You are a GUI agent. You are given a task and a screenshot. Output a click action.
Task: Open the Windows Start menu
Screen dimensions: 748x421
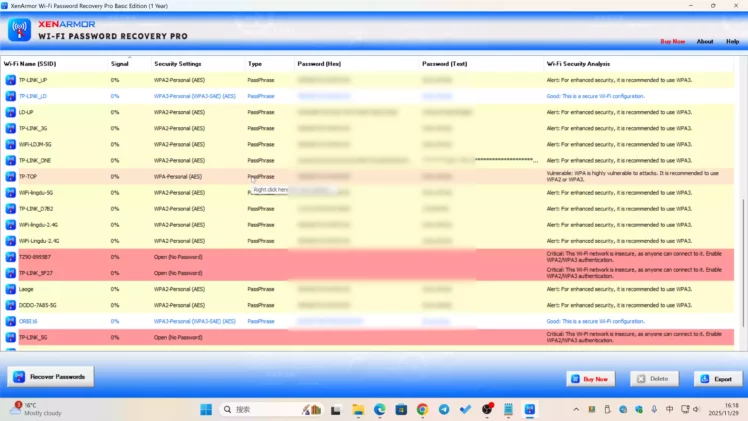pyautogui.click(x=206, y=409)
